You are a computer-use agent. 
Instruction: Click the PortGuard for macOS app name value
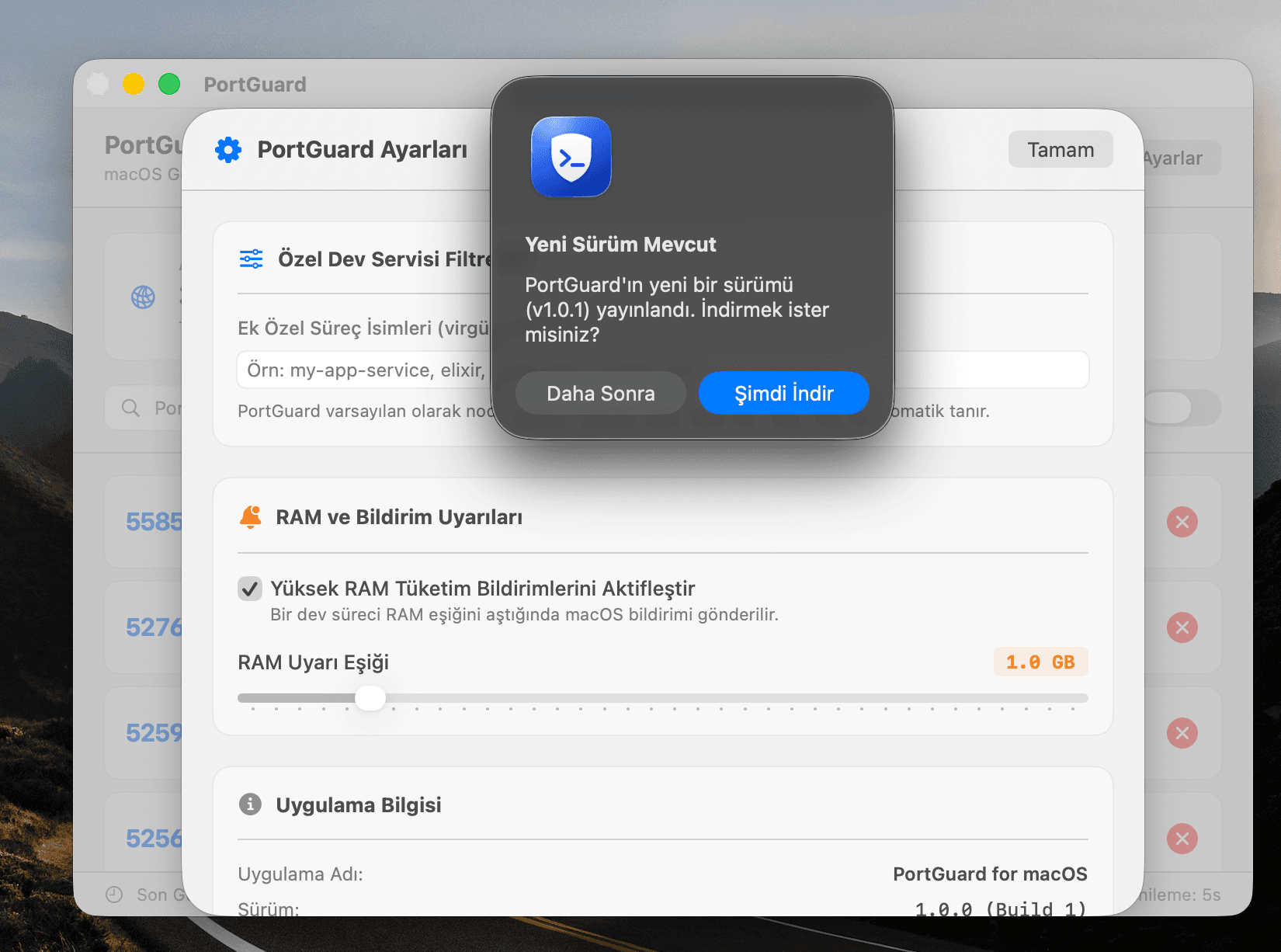990,874
